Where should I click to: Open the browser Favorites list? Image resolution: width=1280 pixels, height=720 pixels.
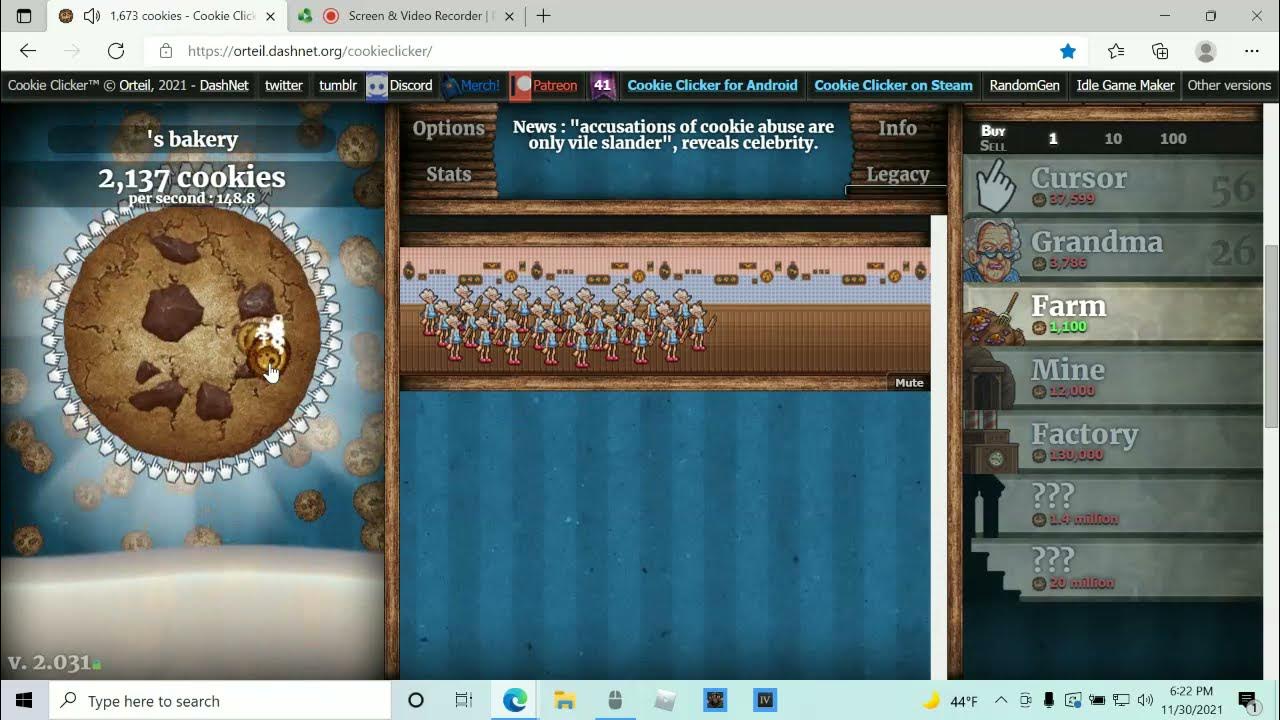(1116, 51)
